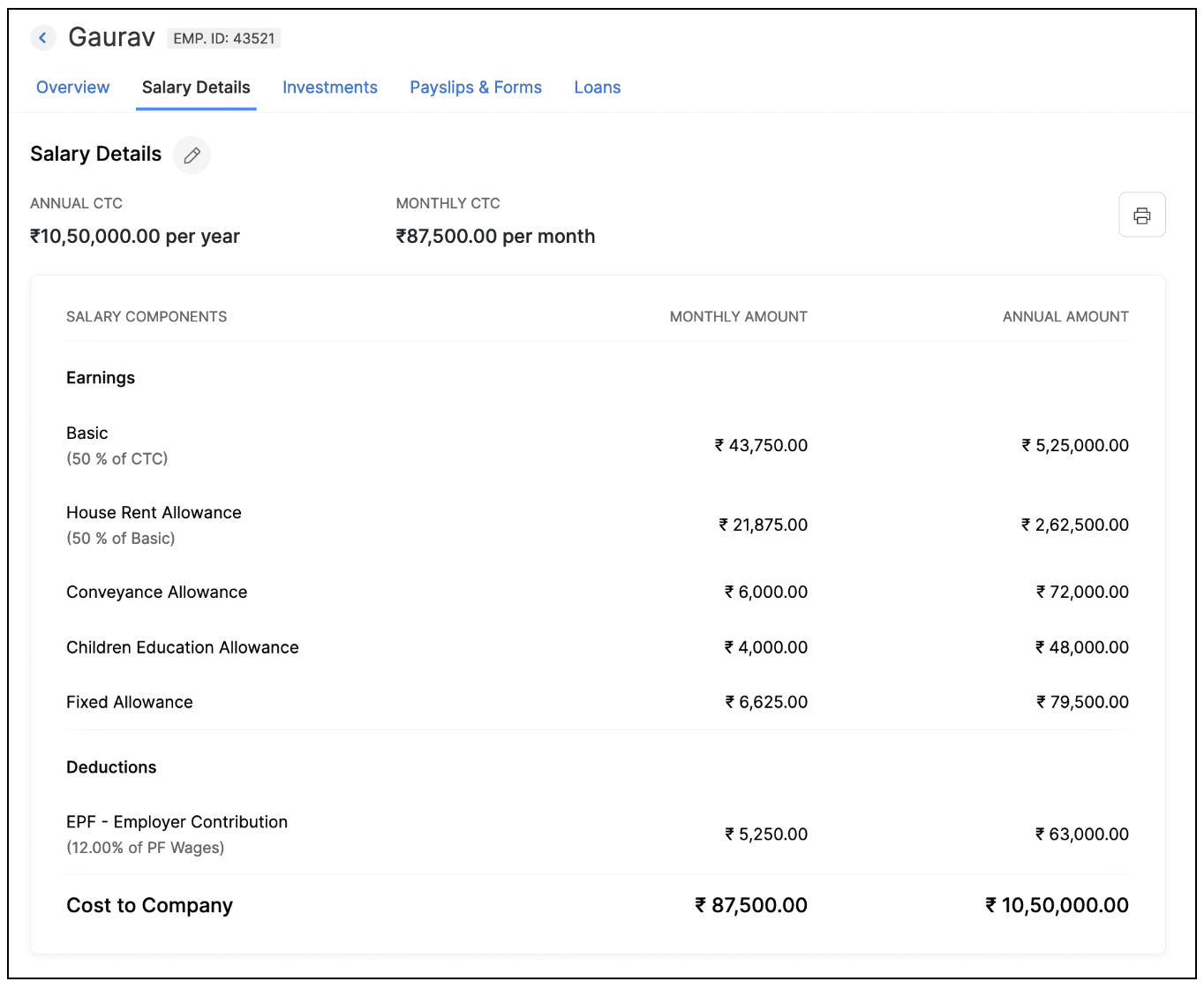Click the Cost to Company label
Image resolution: width=1204 pixels, height=989 pixels.
click(x=150, y=906)
